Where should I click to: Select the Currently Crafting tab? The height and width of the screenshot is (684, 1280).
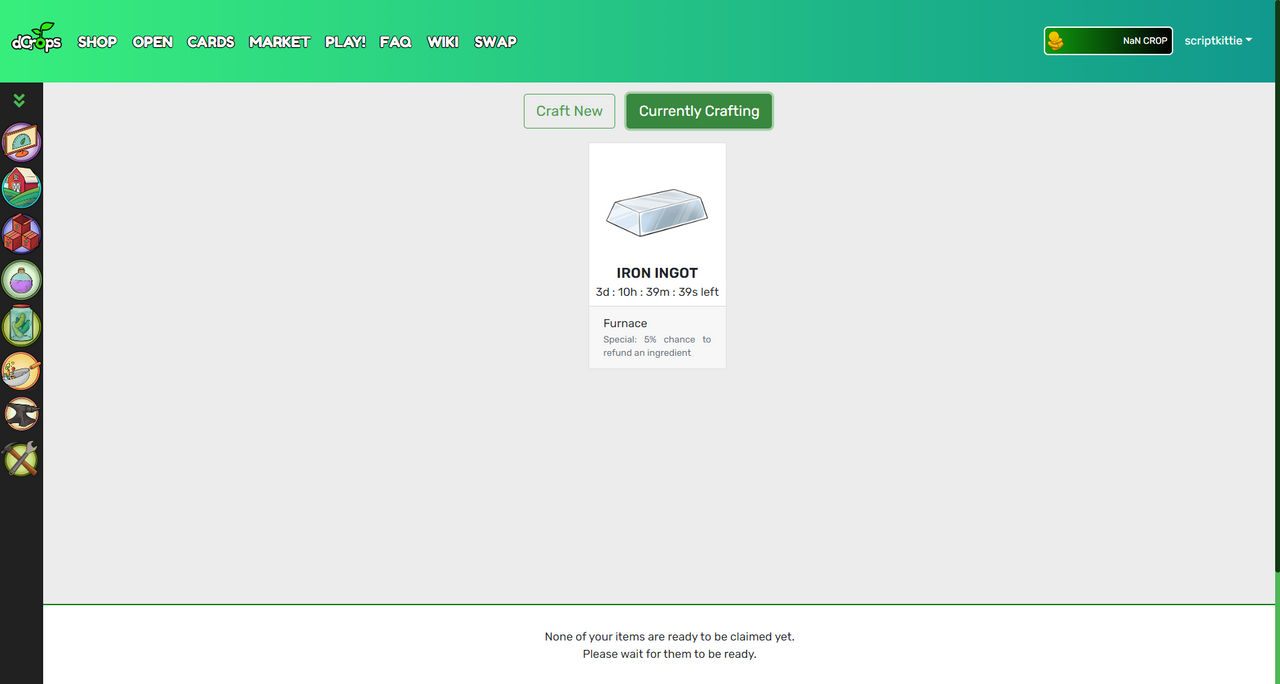(x=699, y=111)
